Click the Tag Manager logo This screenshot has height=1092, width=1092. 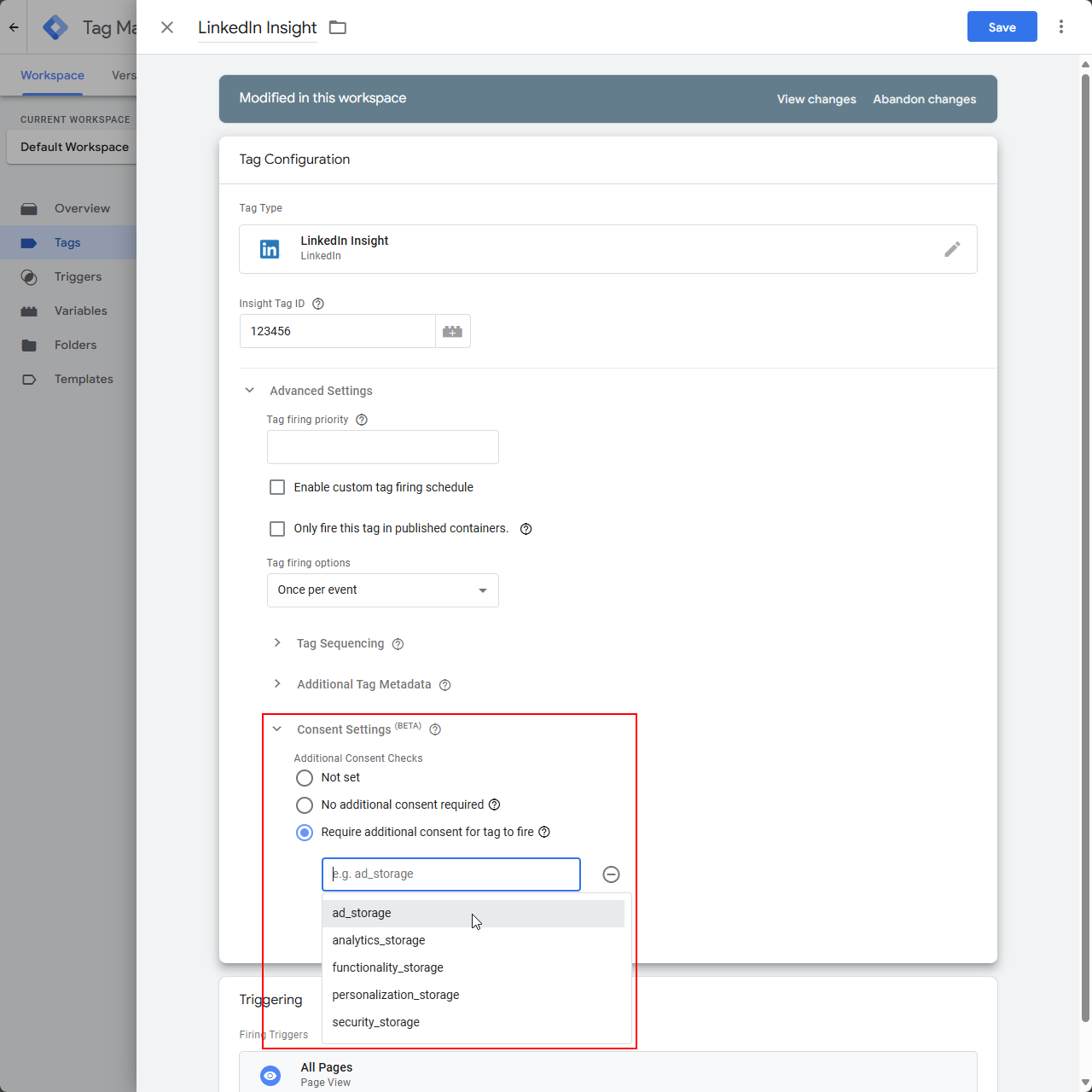pos(55,27)
